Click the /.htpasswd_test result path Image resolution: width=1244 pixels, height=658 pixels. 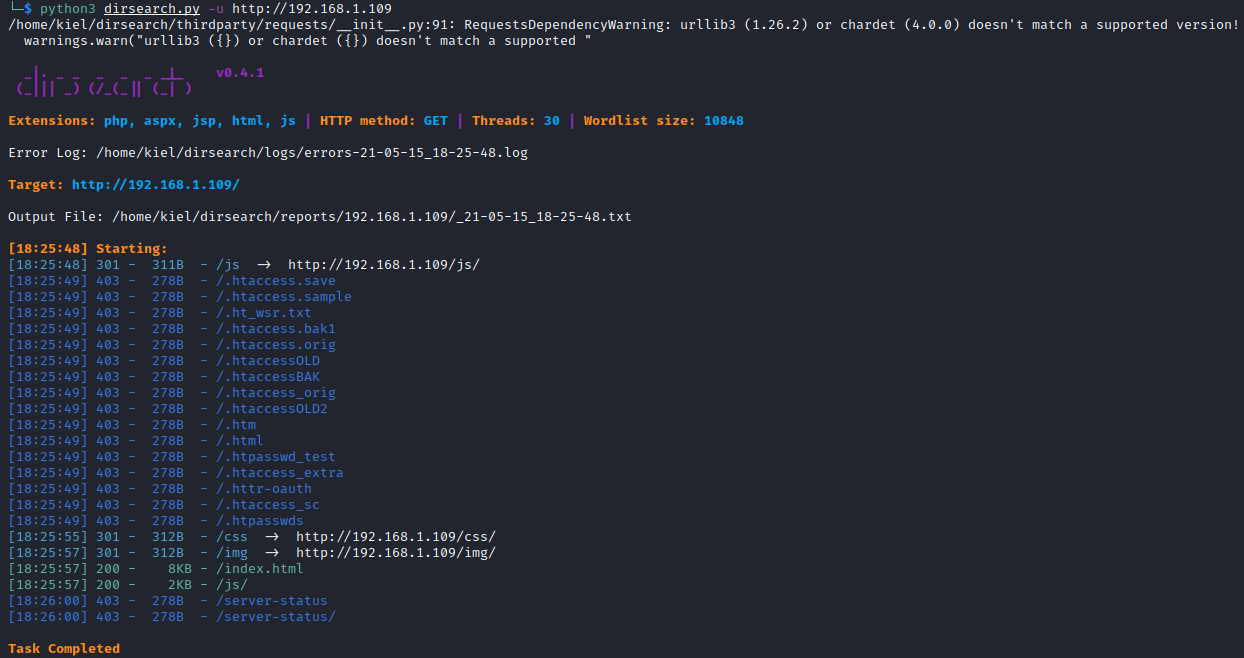pos(275,457)
